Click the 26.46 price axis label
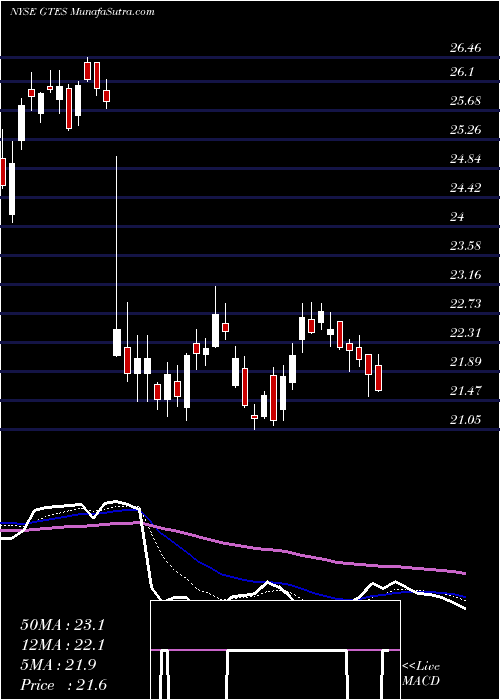 pyautogui.click(x=465, y=47)
